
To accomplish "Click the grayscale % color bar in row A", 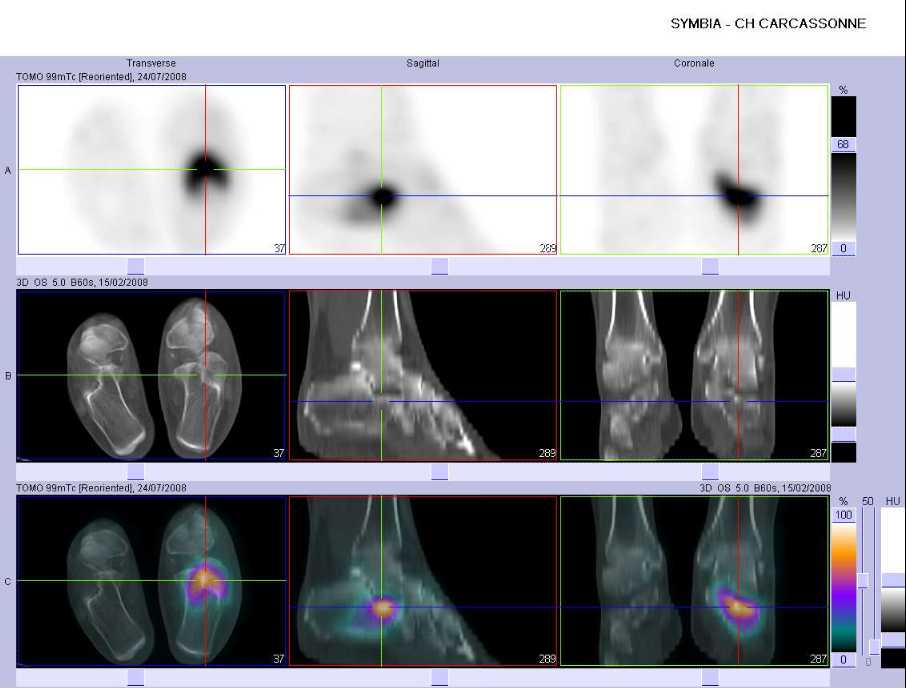I will tap(843, 196).
